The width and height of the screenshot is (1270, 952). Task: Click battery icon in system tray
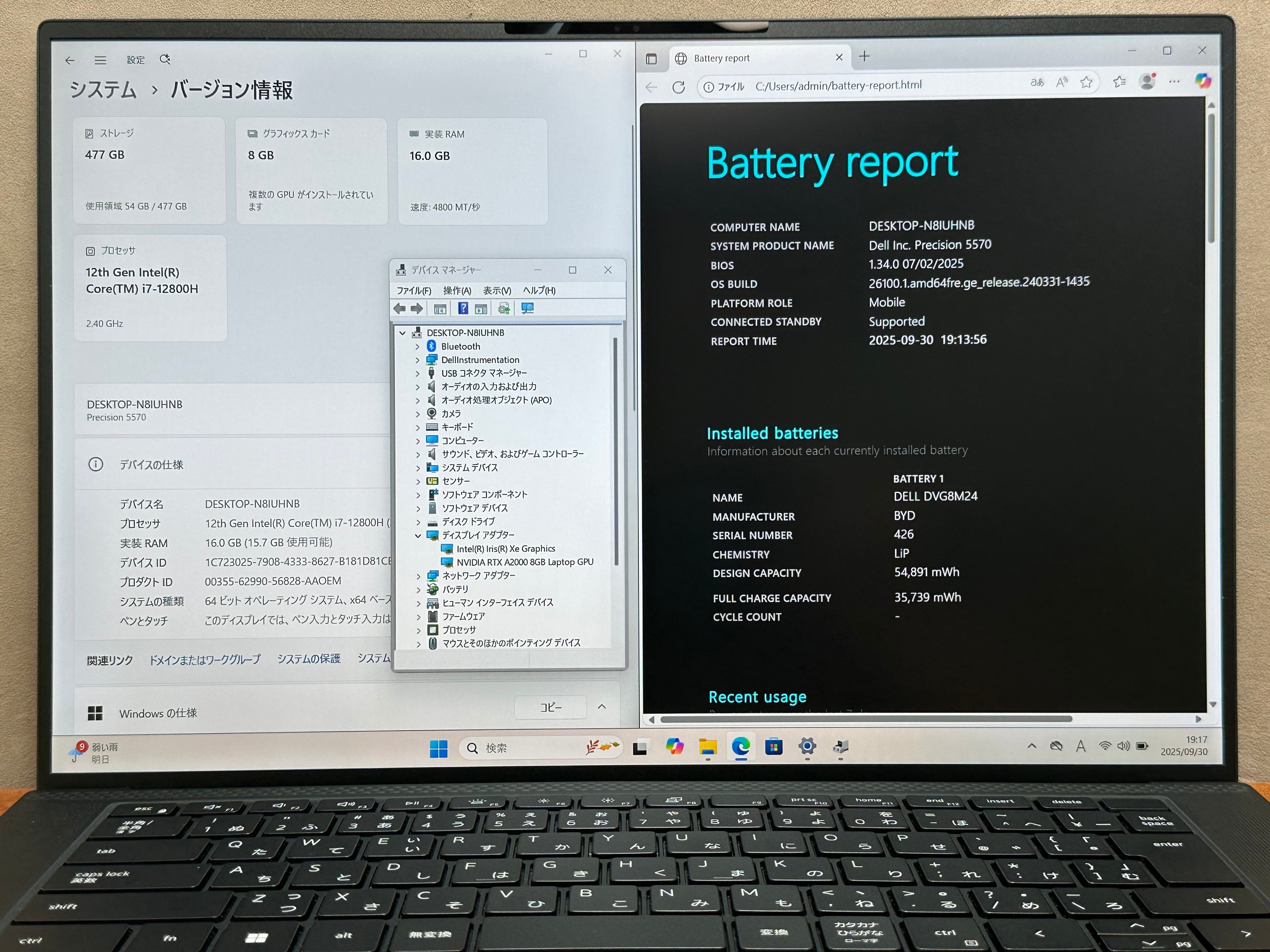1142,746
